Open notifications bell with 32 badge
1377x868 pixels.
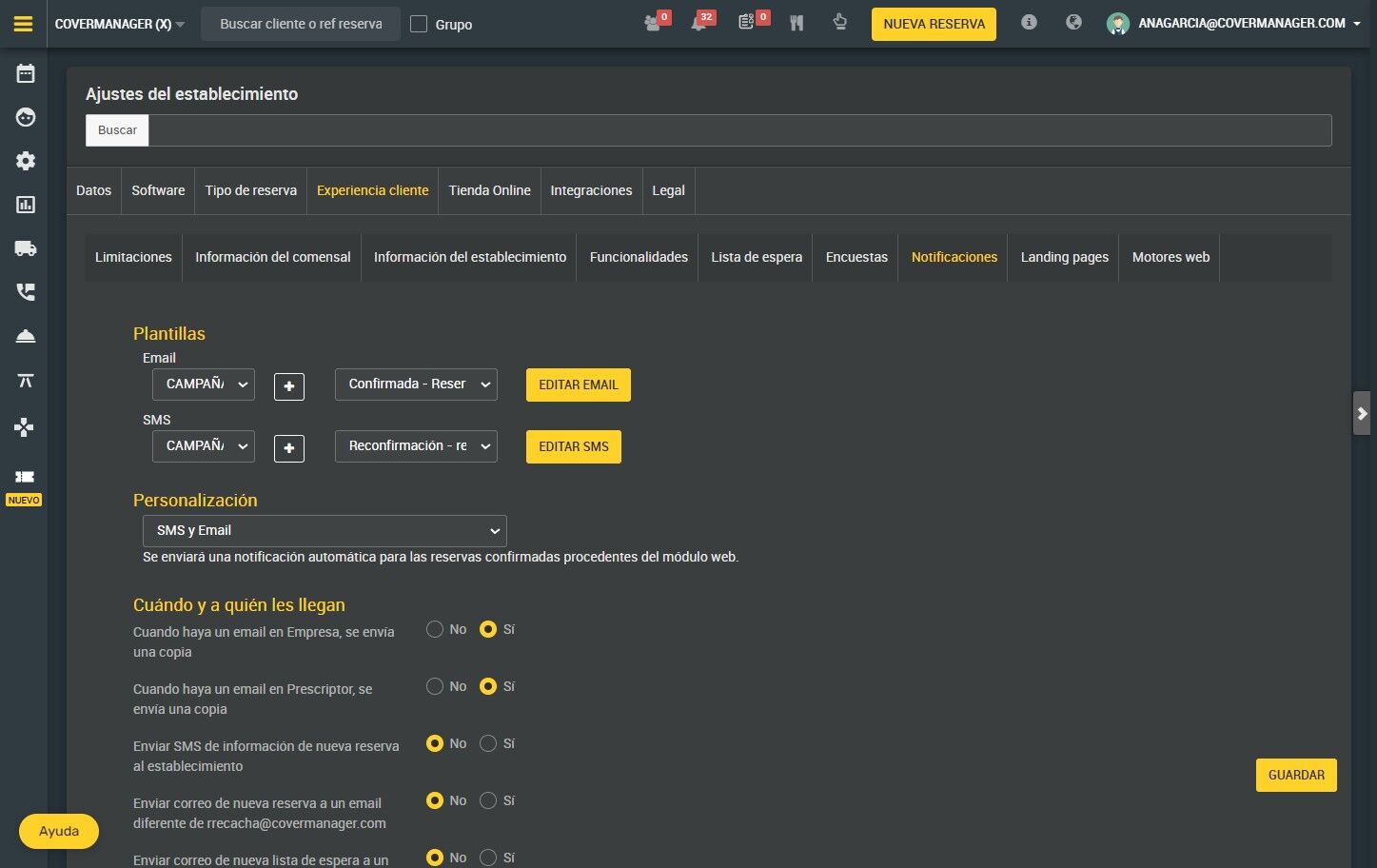(x=702, y=22)
